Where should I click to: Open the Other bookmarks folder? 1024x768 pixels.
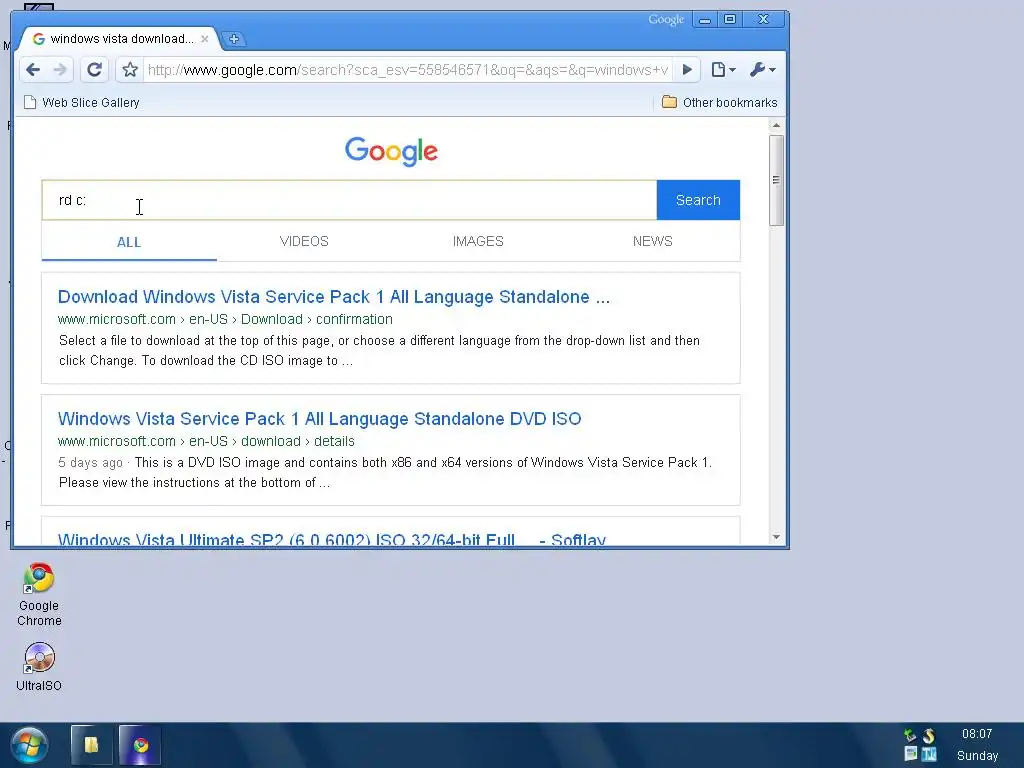coord(720,103)
